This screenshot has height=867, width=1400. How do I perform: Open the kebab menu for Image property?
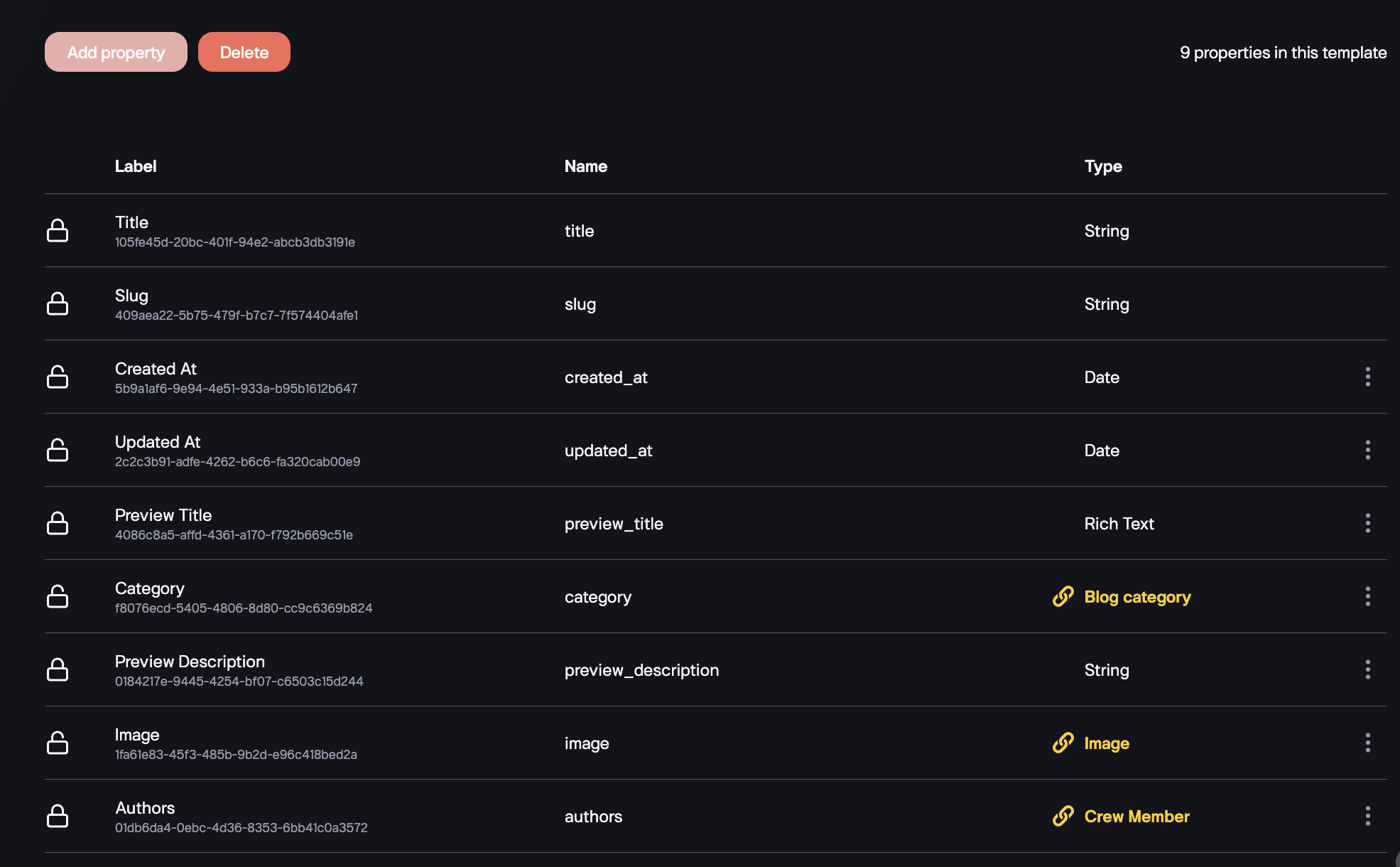tap(1367, 743)
